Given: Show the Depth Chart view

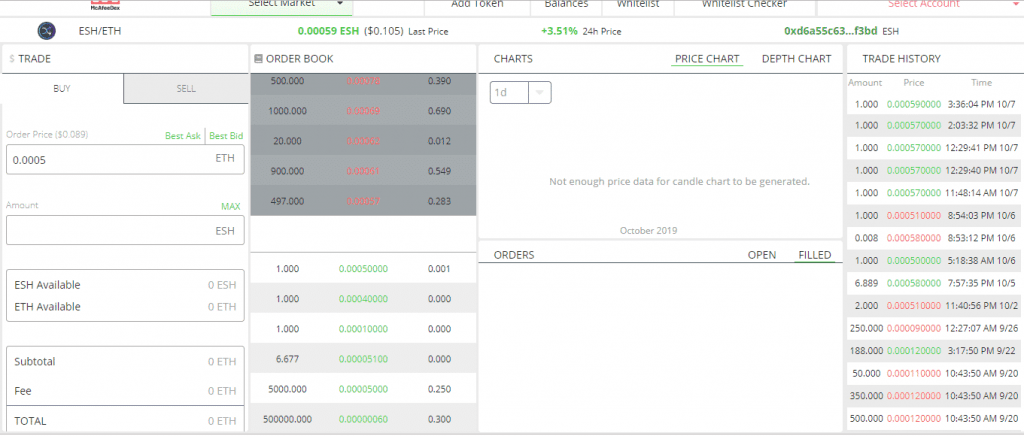Looking at the screenshot, I should (796, 59).
